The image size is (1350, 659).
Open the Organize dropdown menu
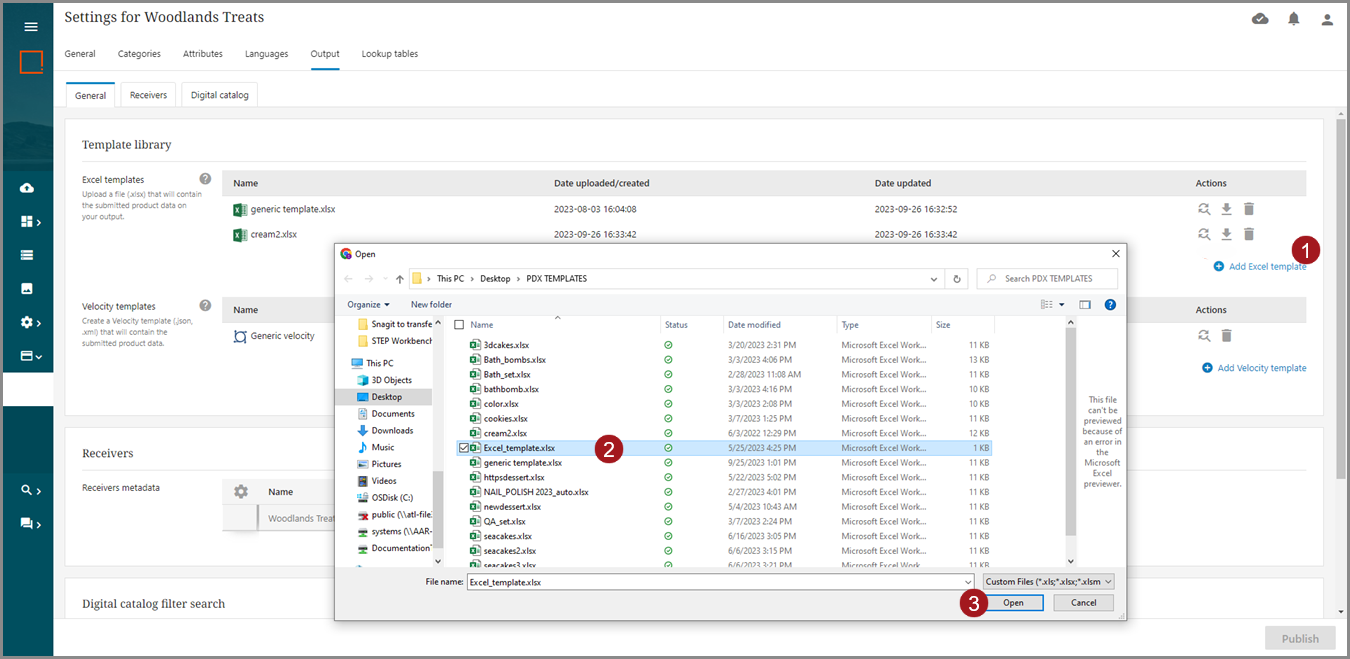pos(368,304)
